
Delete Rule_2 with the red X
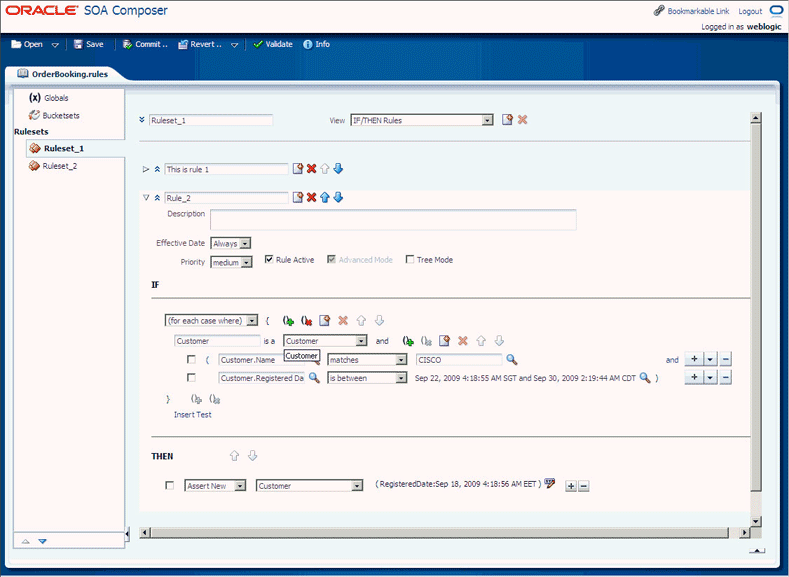pos(311,197)
